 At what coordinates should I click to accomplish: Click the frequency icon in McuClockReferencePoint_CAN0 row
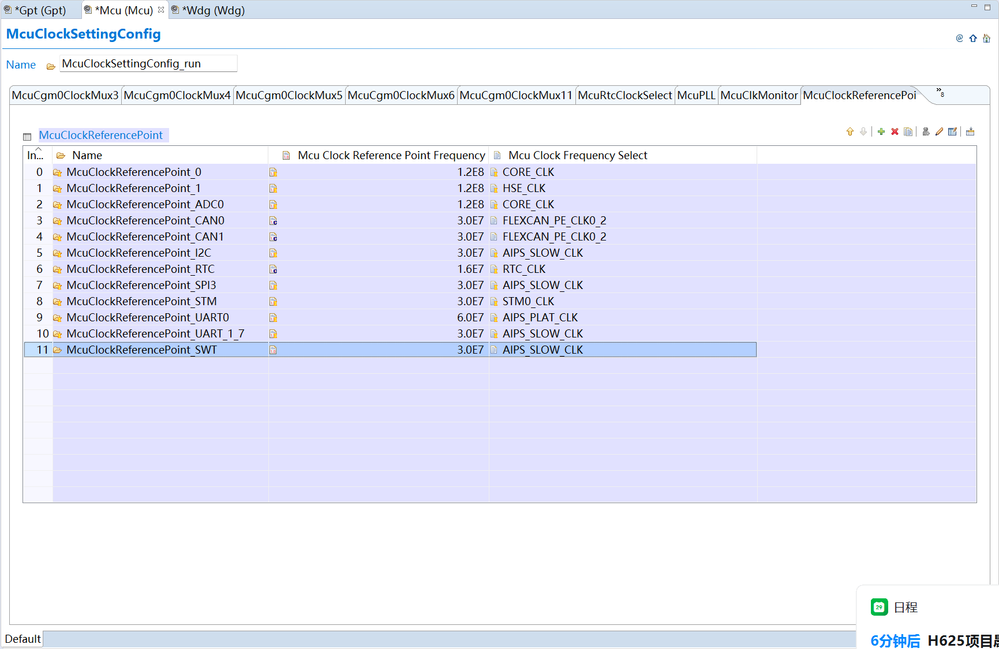tap(273, 221)
